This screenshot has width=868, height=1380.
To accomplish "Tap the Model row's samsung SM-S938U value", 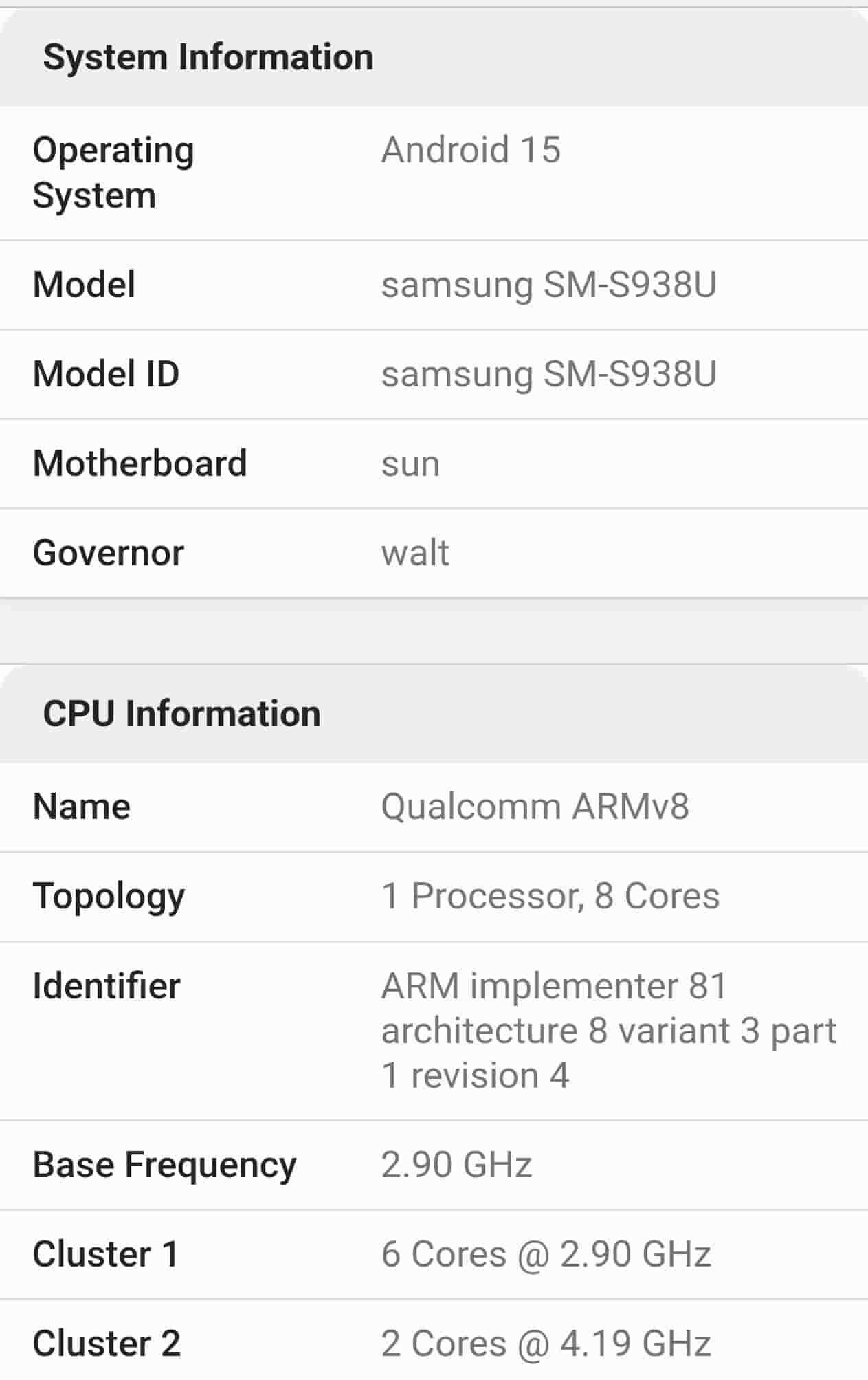I will point(548,285).
